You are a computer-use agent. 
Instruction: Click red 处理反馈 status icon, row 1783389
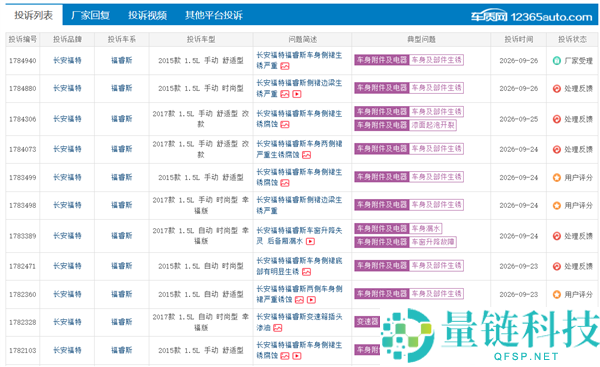click(x=557, y=236)
